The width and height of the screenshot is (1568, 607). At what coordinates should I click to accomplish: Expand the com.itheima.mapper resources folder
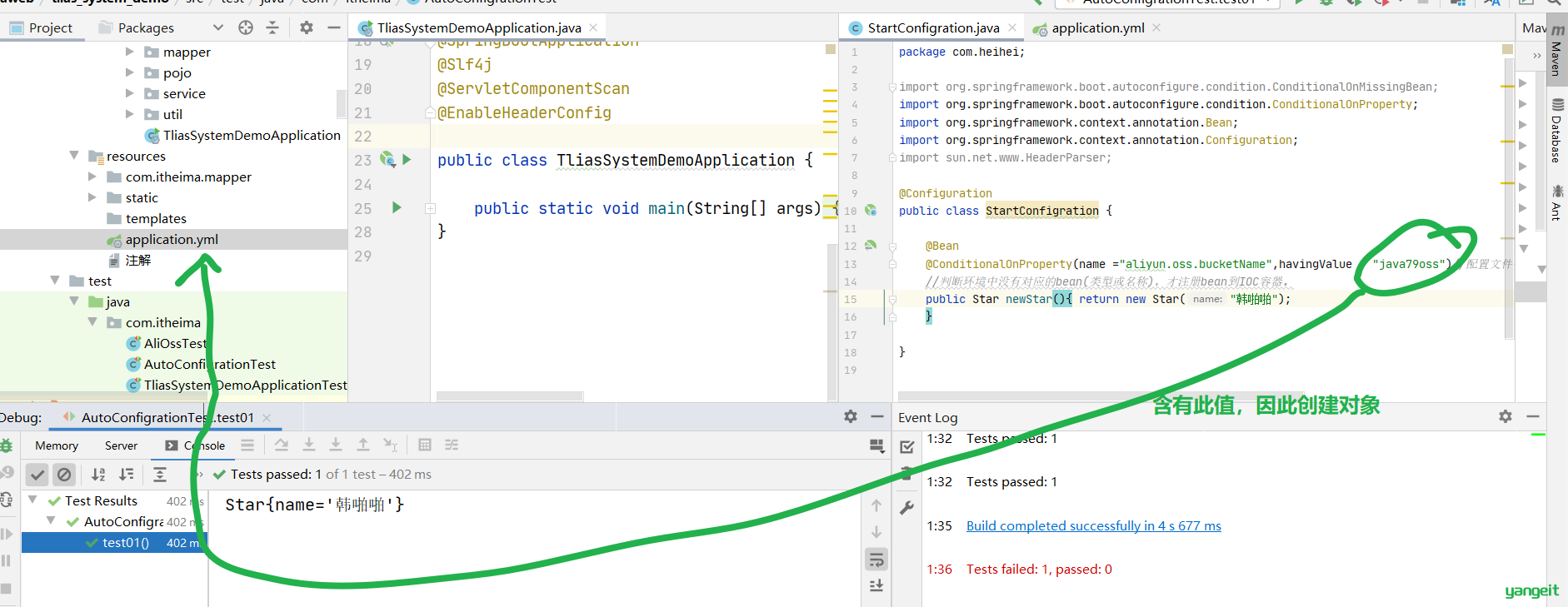pyautogui.click(x=92, y=177)
